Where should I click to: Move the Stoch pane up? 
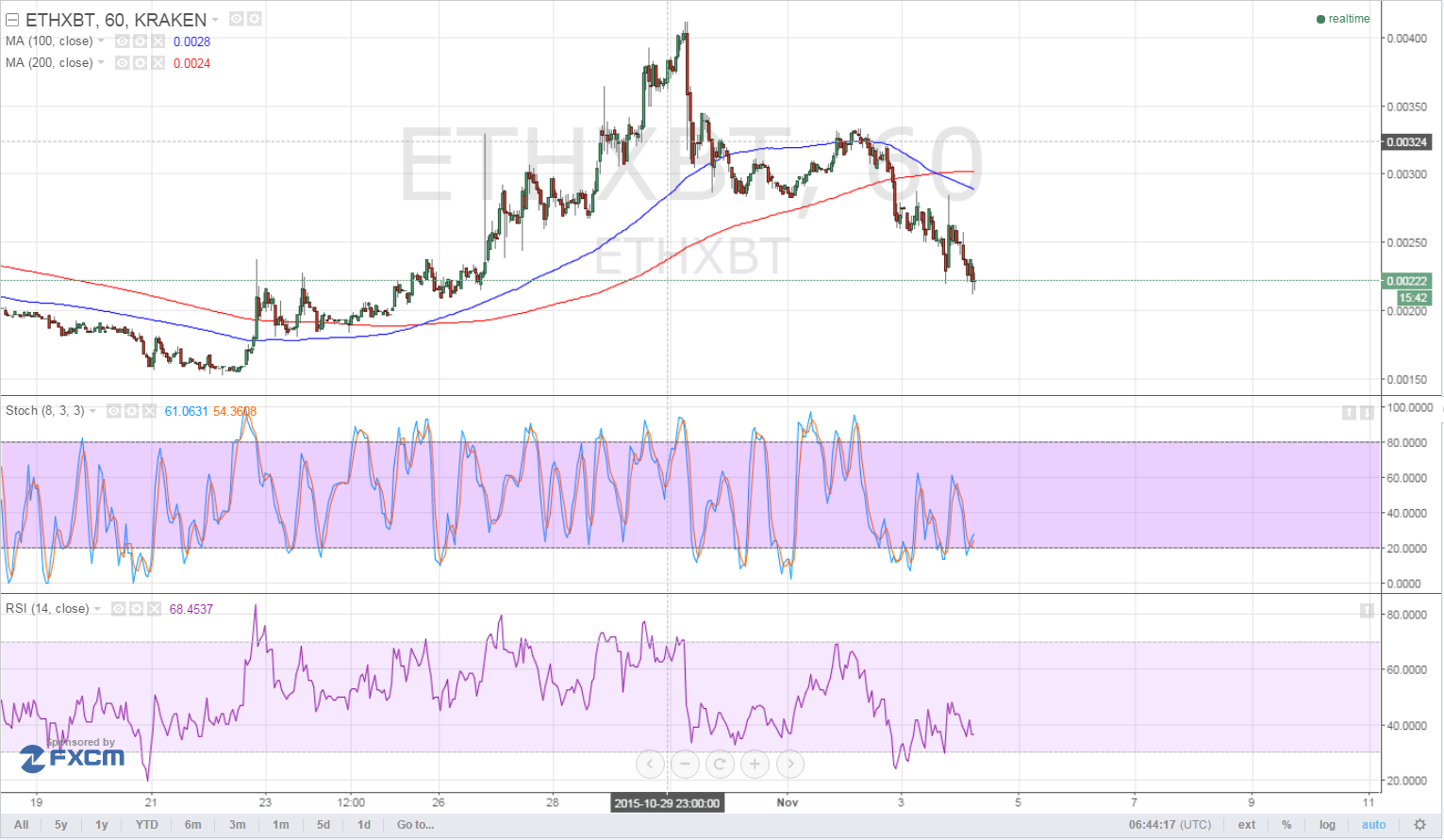pos(1349,412)
